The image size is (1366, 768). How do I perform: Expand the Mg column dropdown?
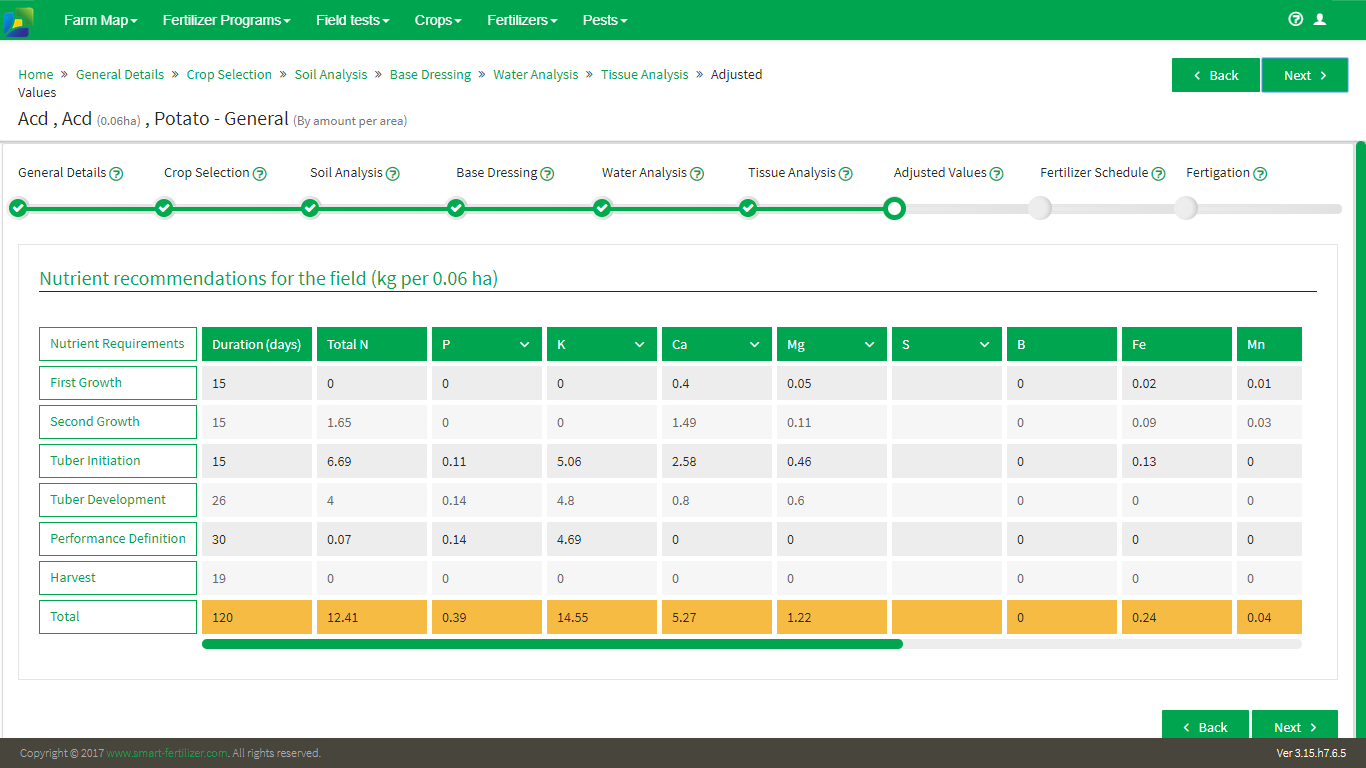click(870, 345)
